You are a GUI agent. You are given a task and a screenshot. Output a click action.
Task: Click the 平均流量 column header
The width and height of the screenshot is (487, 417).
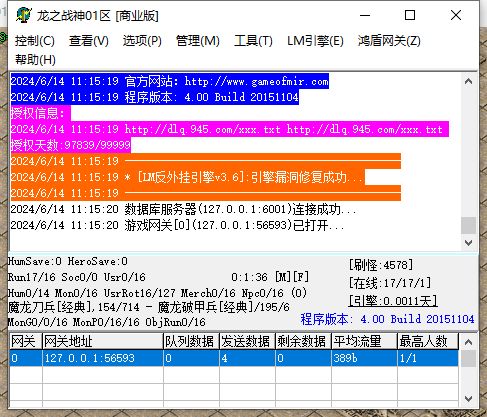[364, 341]
